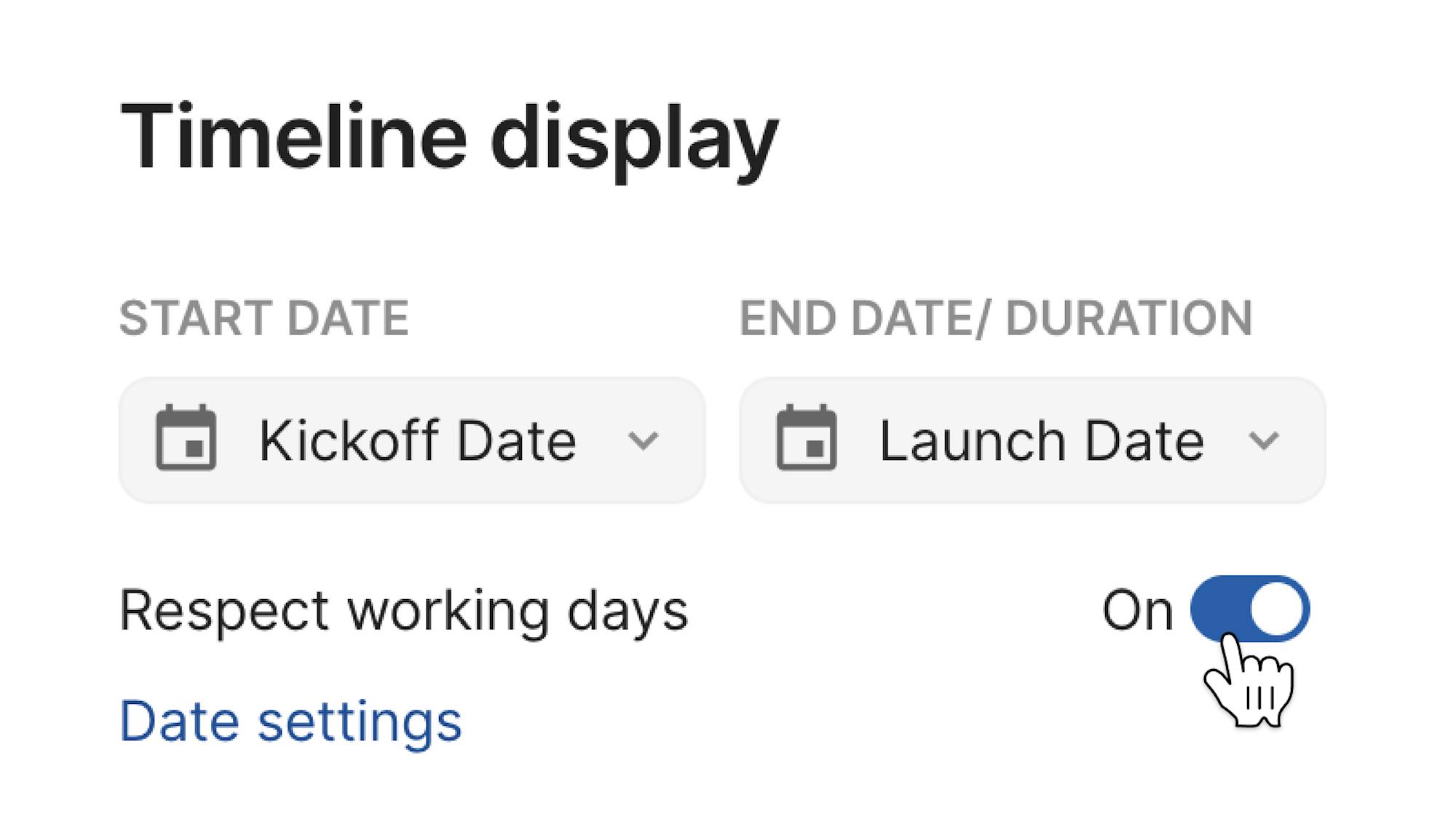
Task: Click the calendar icon beside Launch Date
Action: point(806,438)
